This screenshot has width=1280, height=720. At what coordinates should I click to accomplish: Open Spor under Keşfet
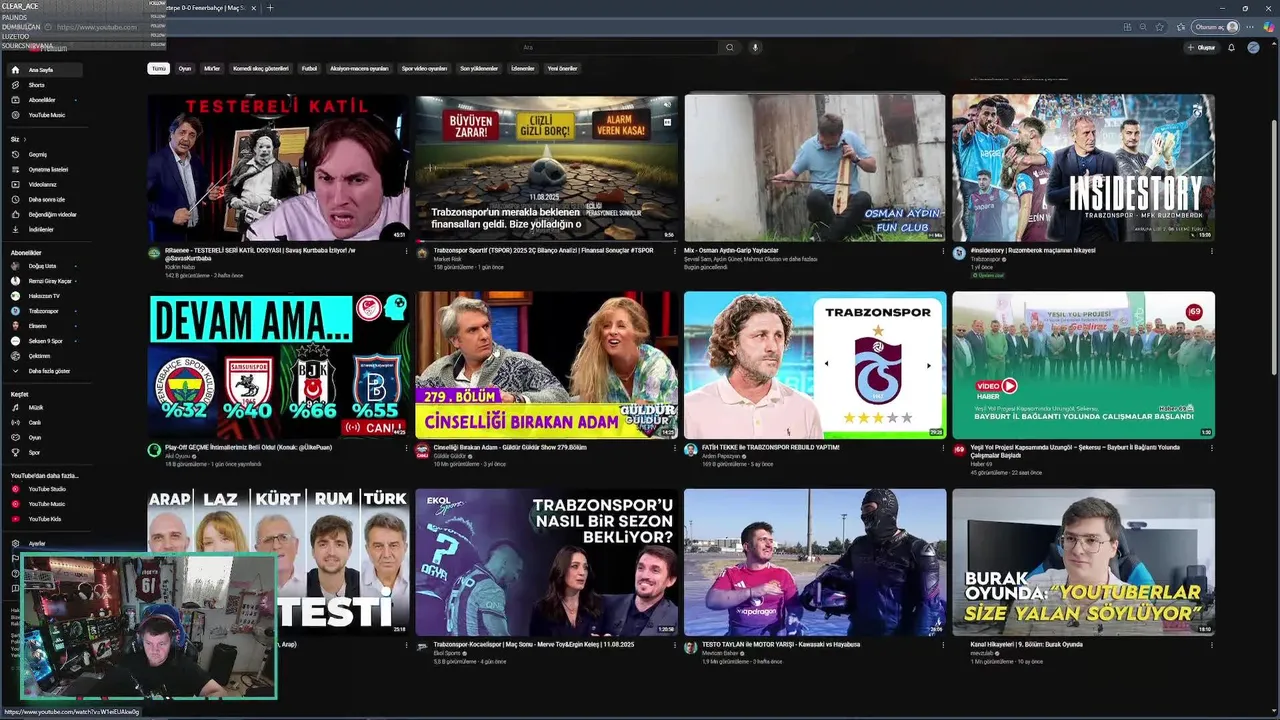tap(43, 452)
